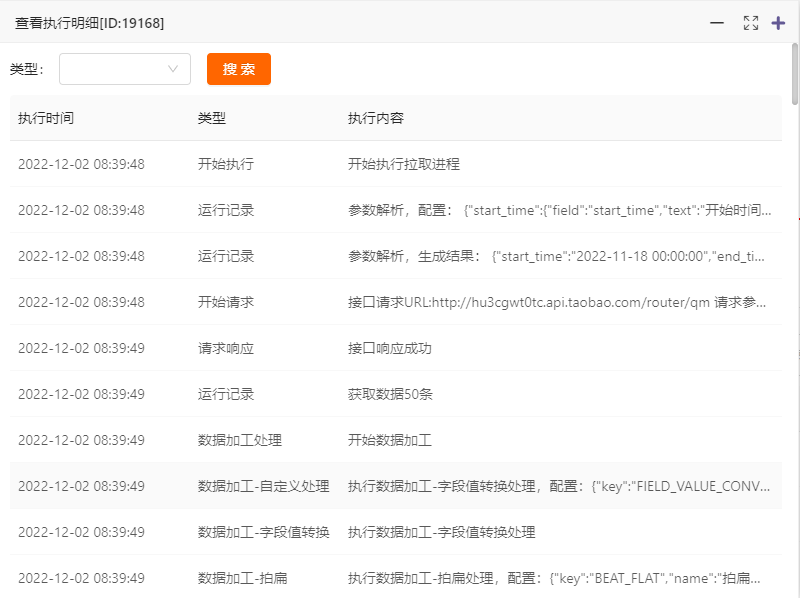
Task: Click inside the empty 类型 combo box
Action: pos(110,69)
